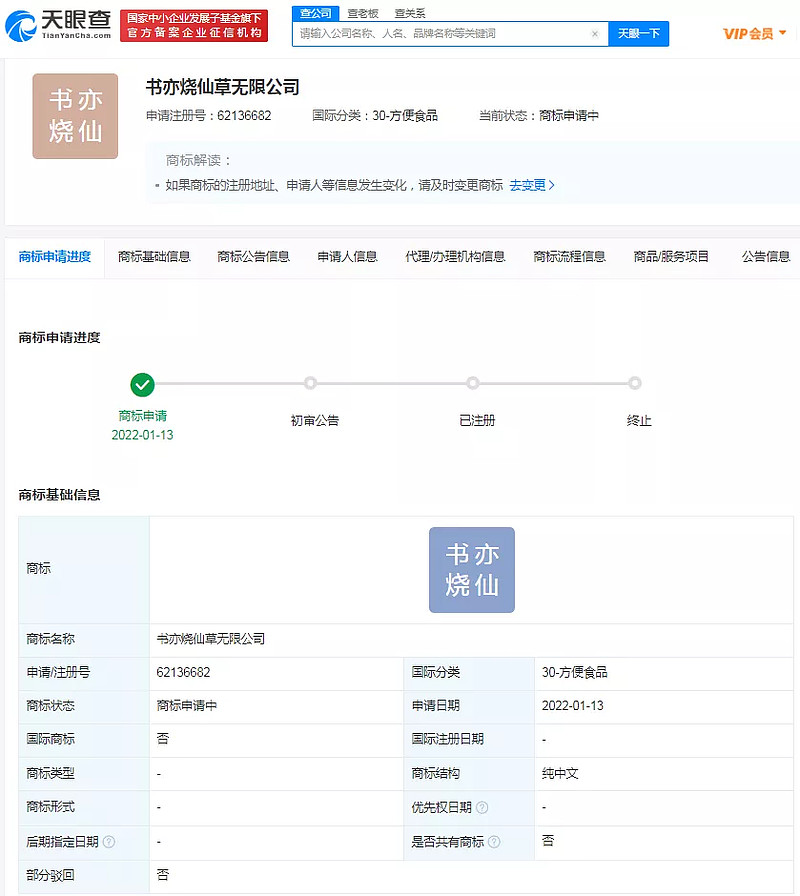
Task: Click help icon beside 是否共有商标
Action: click(x=495, y=842)
